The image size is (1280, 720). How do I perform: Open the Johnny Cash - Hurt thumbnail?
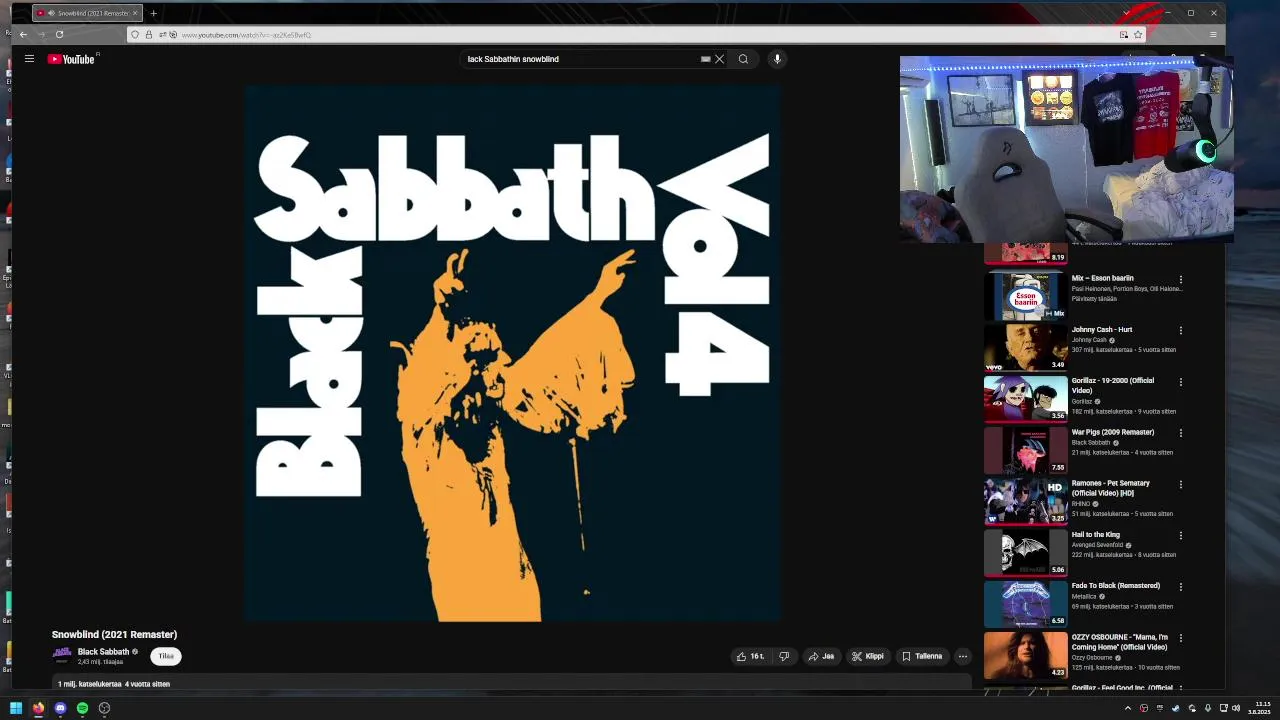(1025, 347)
